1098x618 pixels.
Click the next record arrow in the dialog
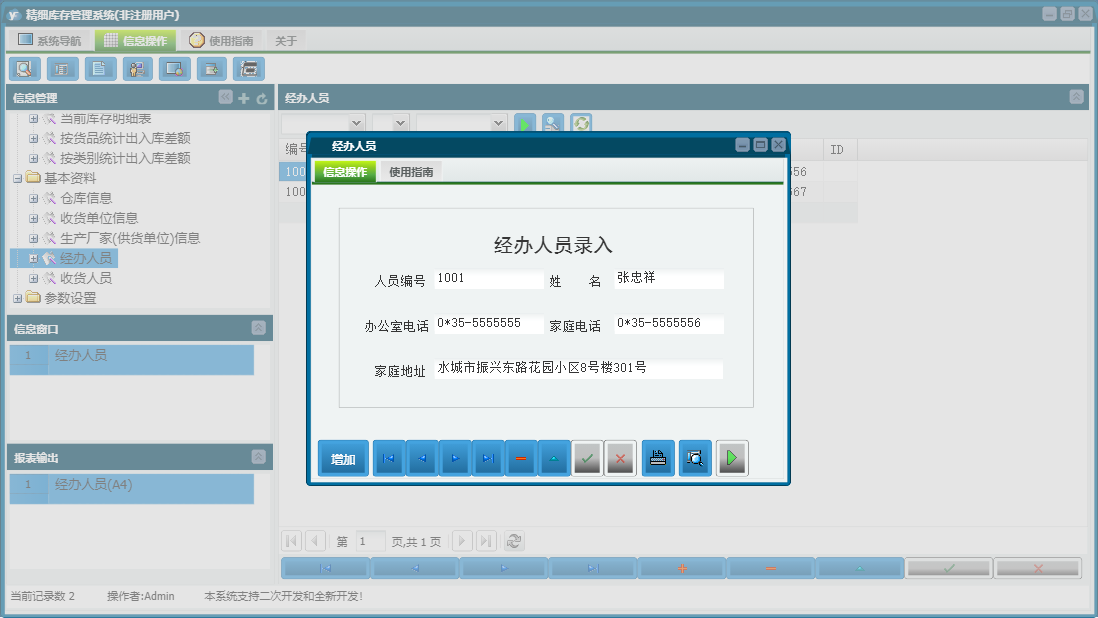455,457
